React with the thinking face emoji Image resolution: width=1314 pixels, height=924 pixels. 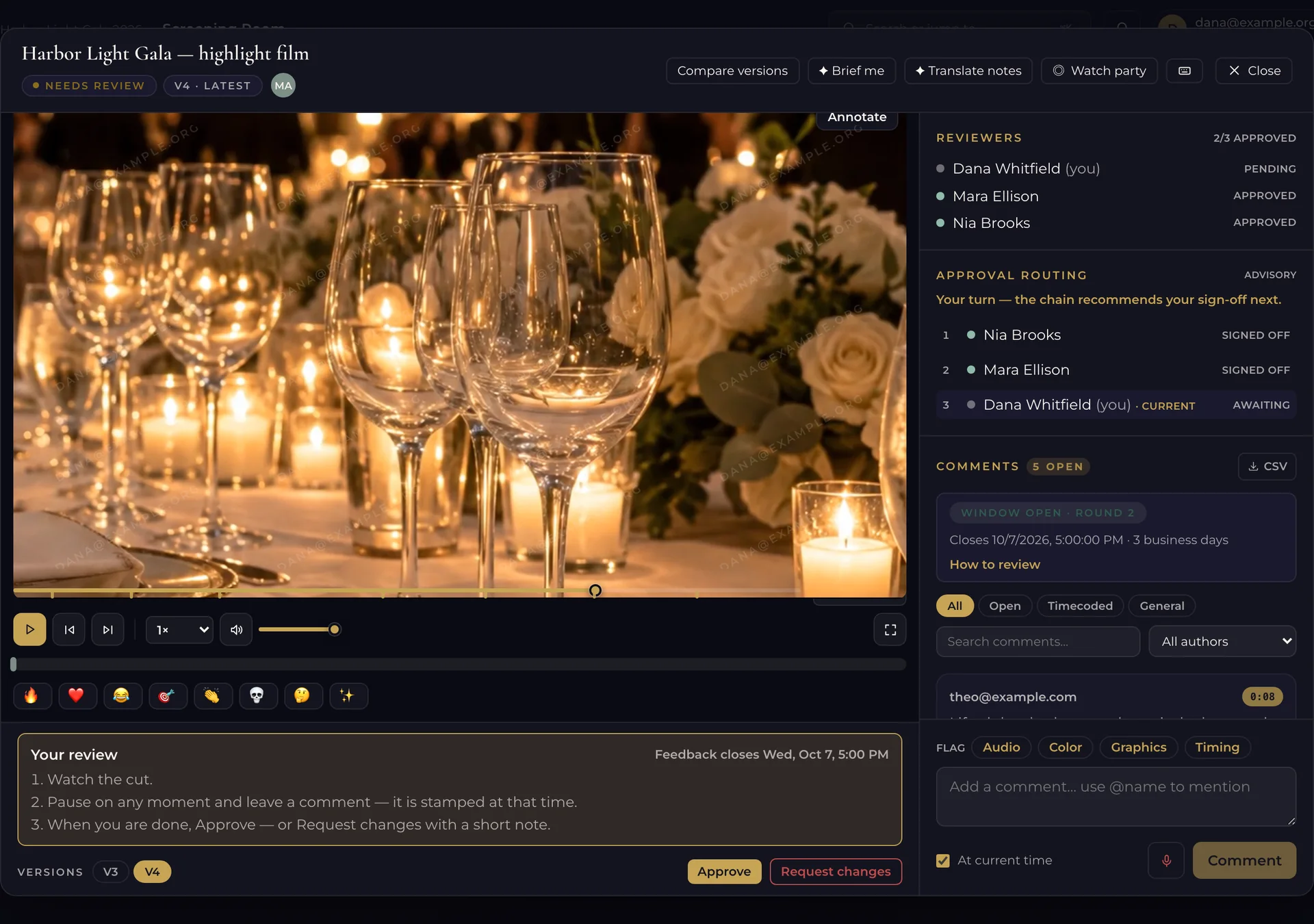pyautogui.click(x=302, y=695)
